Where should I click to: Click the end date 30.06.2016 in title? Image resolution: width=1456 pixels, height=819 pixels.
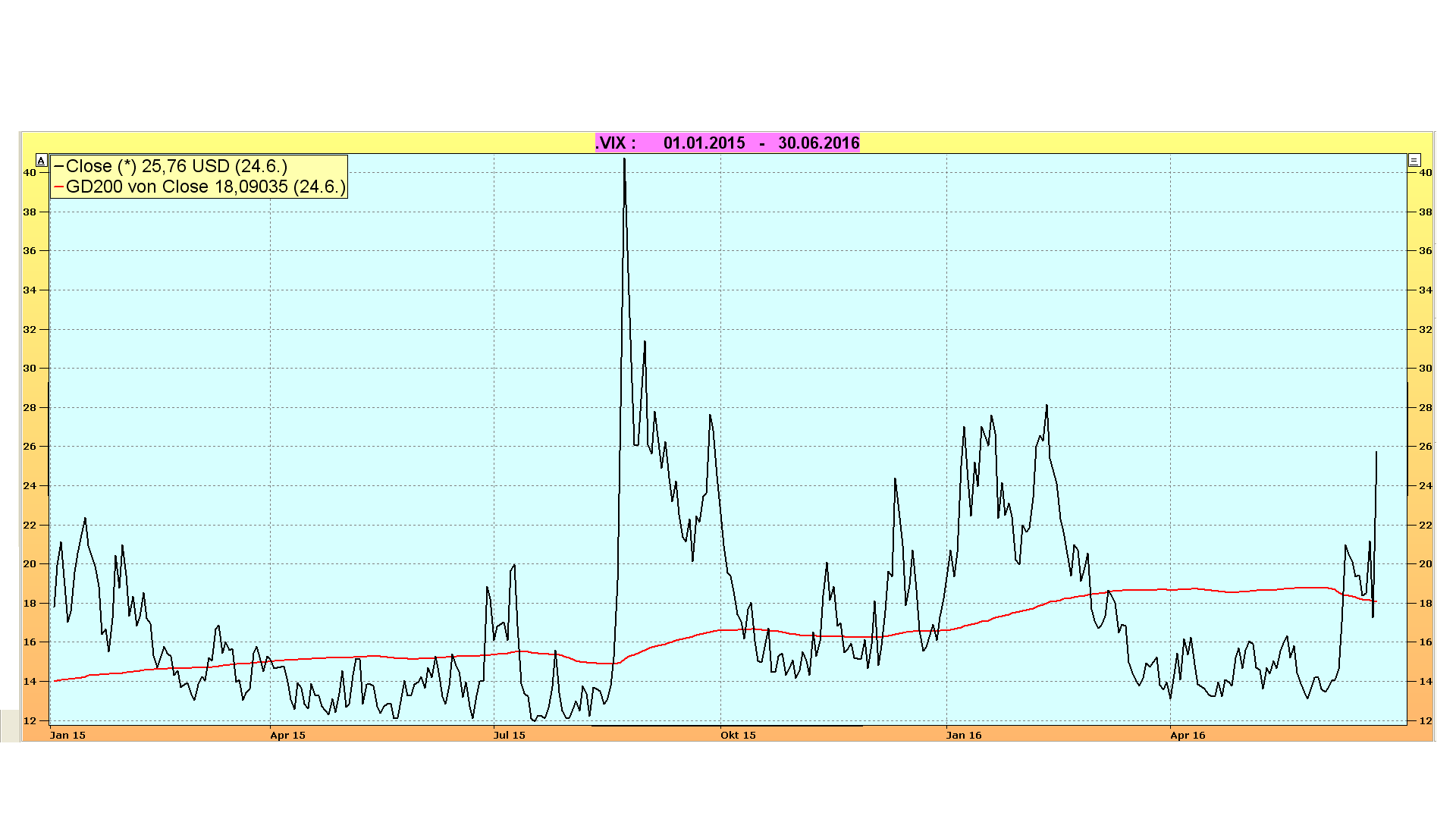click(x=818, y=143)
